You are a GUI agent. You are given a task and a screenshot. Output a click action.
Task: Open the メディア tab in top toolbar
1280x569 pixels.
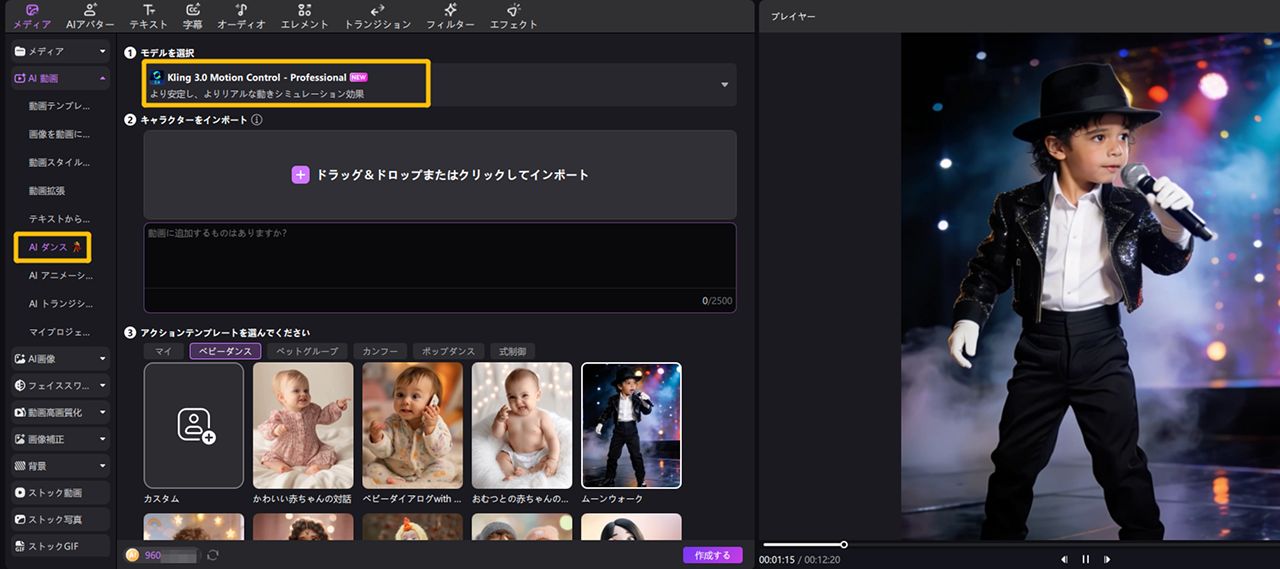point(32,16)
